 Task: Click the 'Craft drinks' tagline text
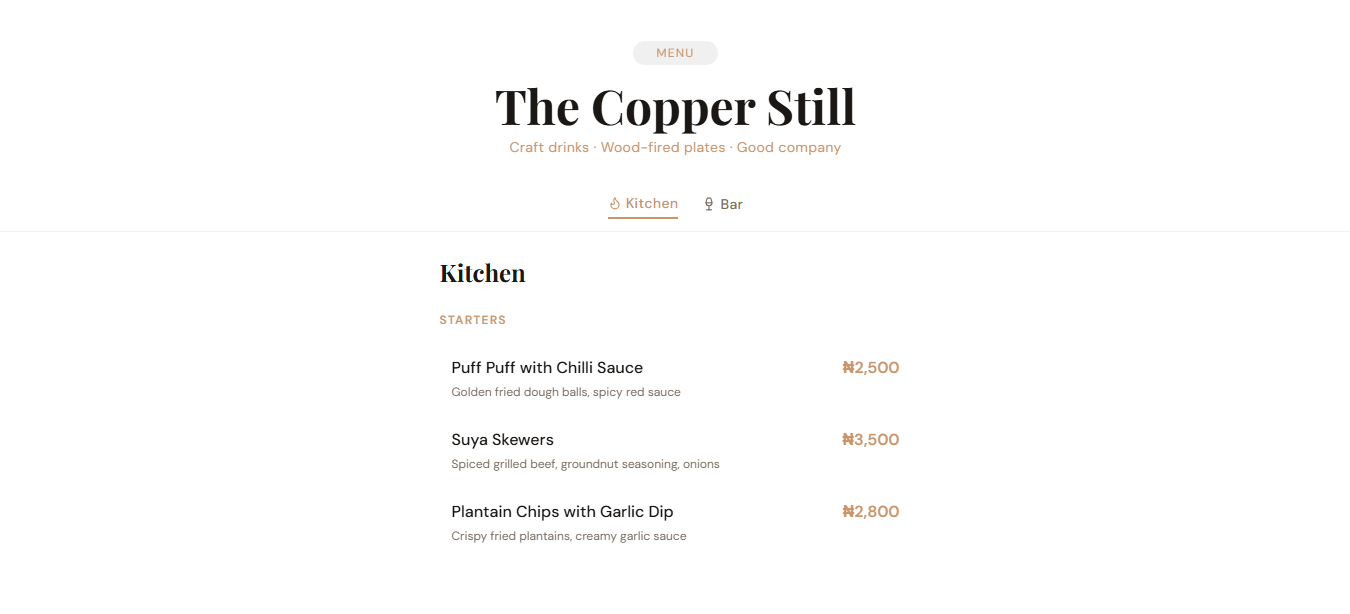click(549, 148)
